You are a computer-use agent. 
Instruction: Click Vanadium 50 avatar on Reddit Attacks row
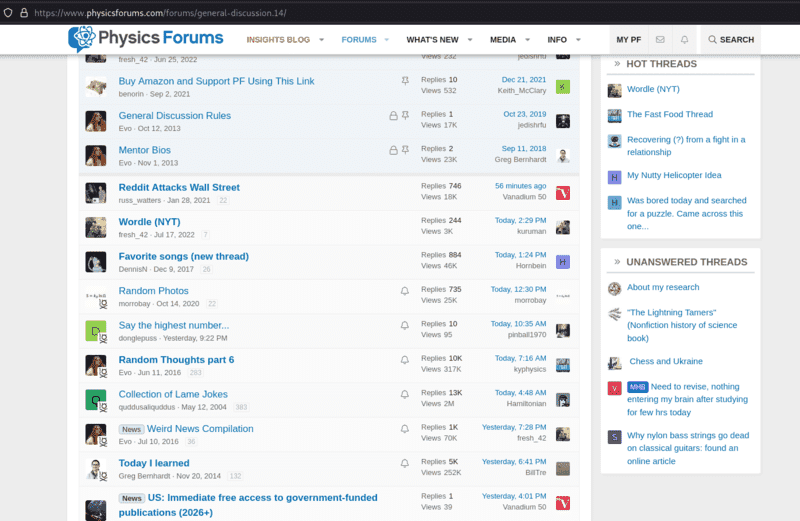tap(563, 193)
